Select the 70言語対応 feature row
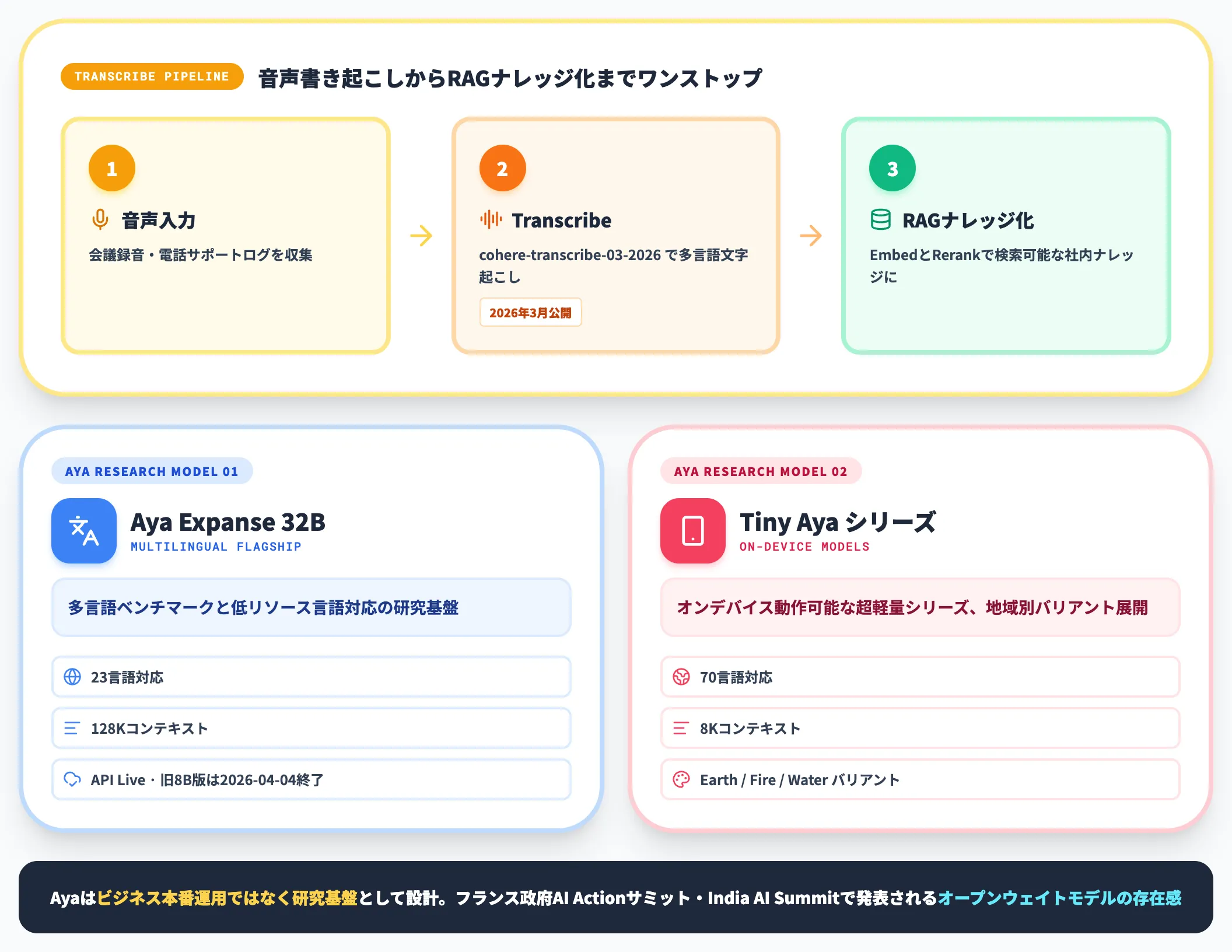The image size is (1232, 952). pyautogui.click(x=921, y=677)
